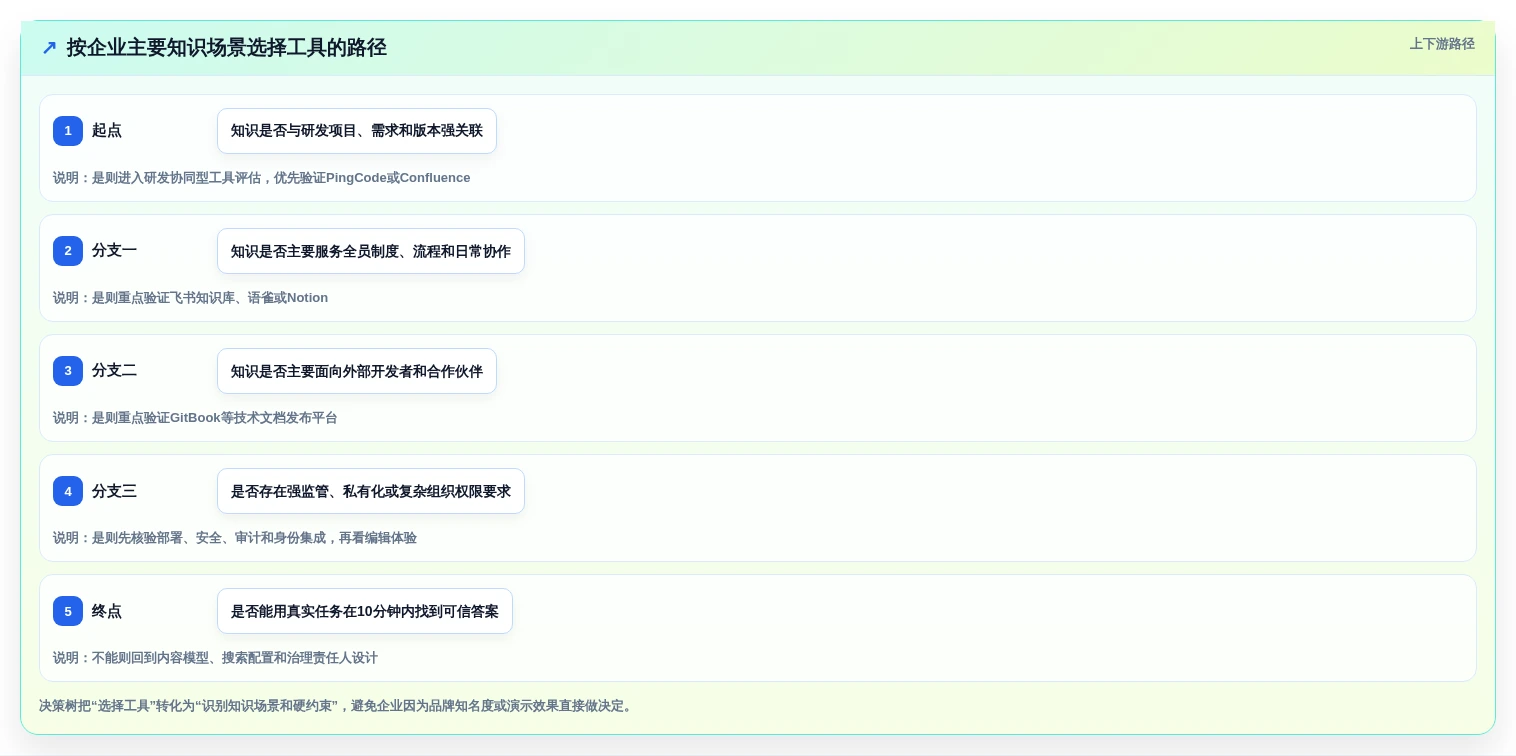The image size is (1516, 756).
Task: Click the step number 2 badge
Action: [68, 251]
